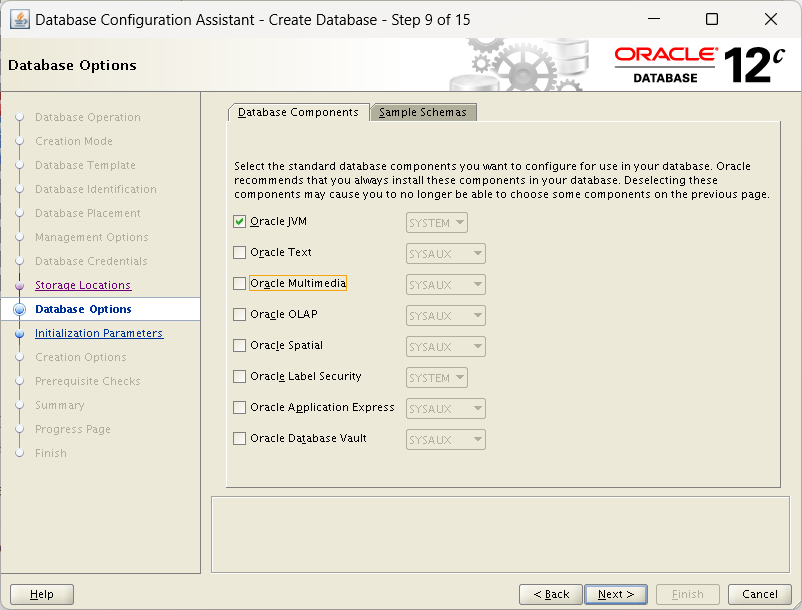
Task: Click the Database Template step text
Action: pyautogui.click(x=85, y=165)
